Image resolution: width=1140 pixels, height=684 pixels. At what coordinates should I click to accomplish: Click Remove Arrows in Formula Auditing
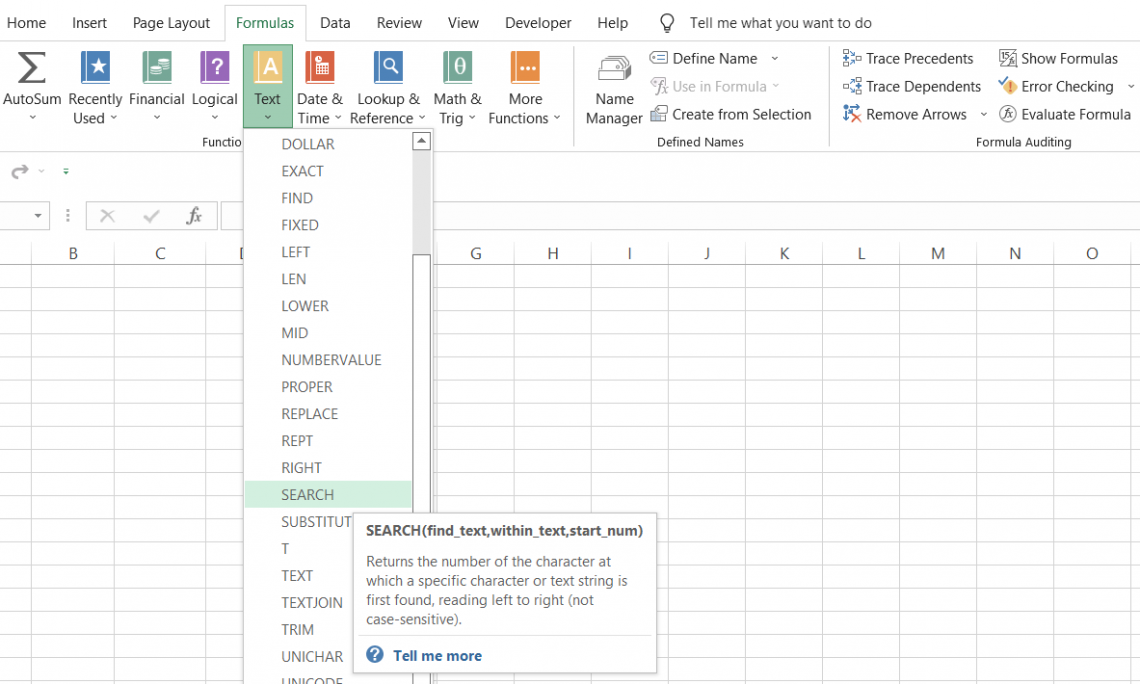tap(905, 114)
